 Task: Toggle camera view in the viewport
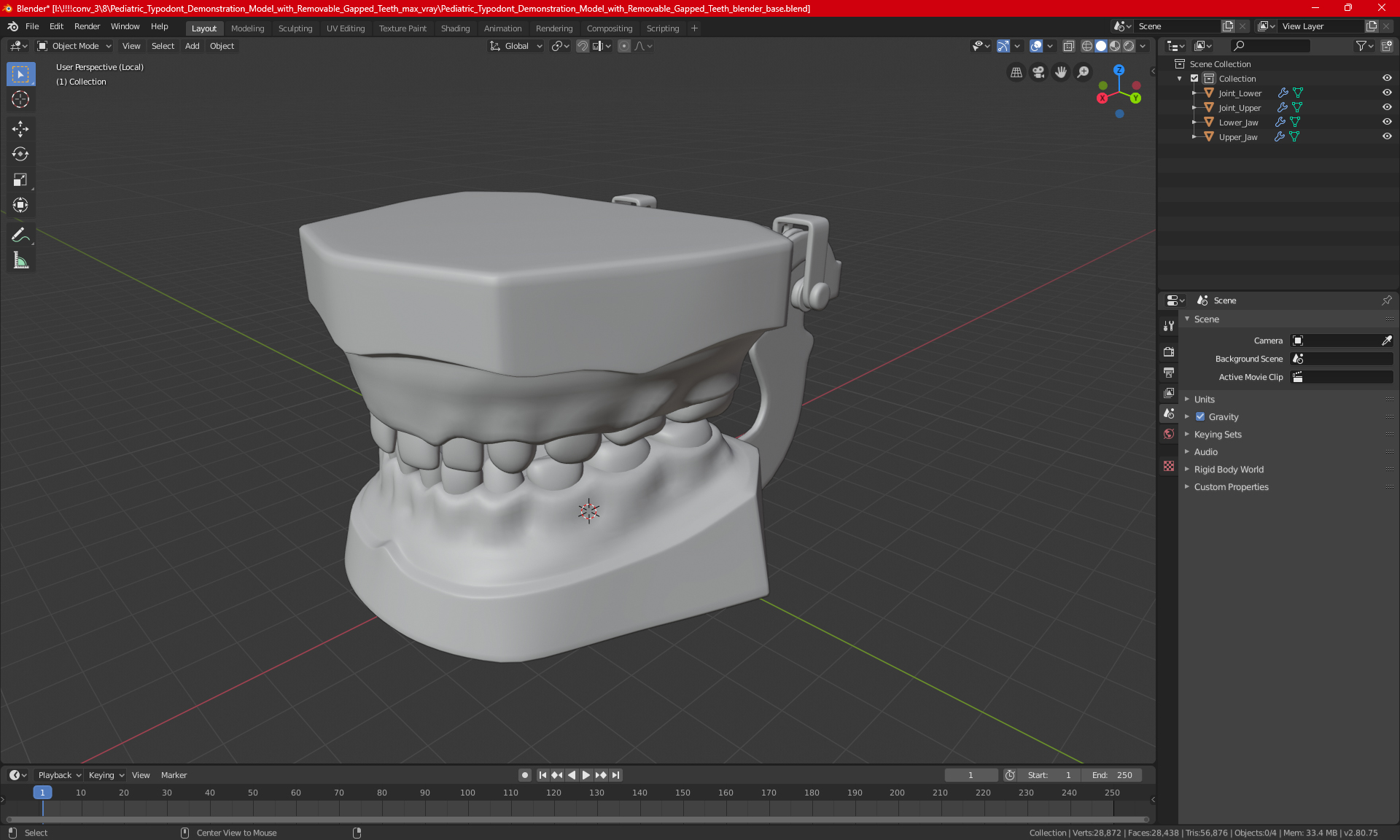click(1038, 72)
